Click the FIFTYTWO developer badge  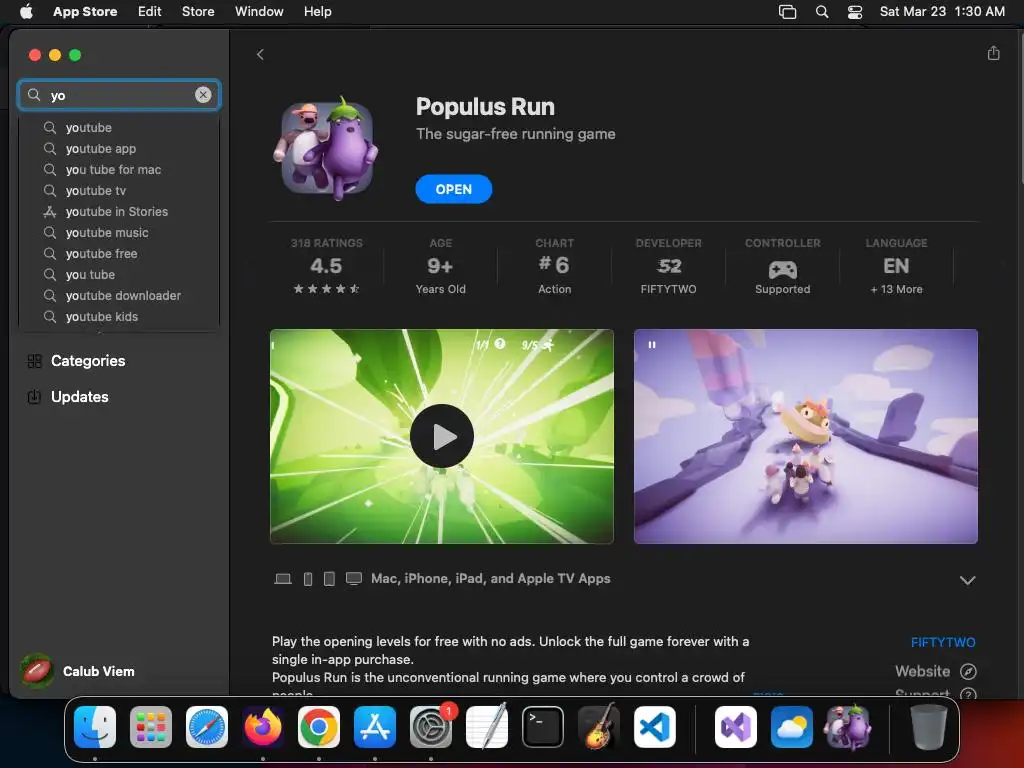[668, 266]
